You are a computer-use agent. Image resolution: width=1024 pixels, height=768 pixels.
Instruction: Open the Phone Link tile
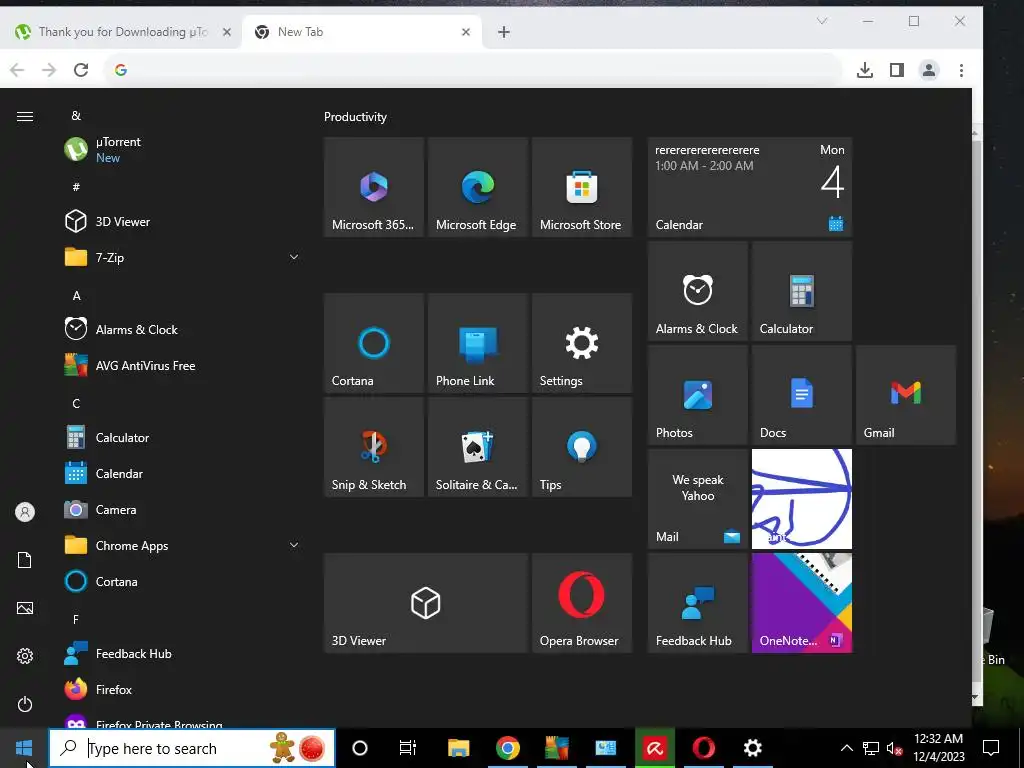tap(477, 343)
